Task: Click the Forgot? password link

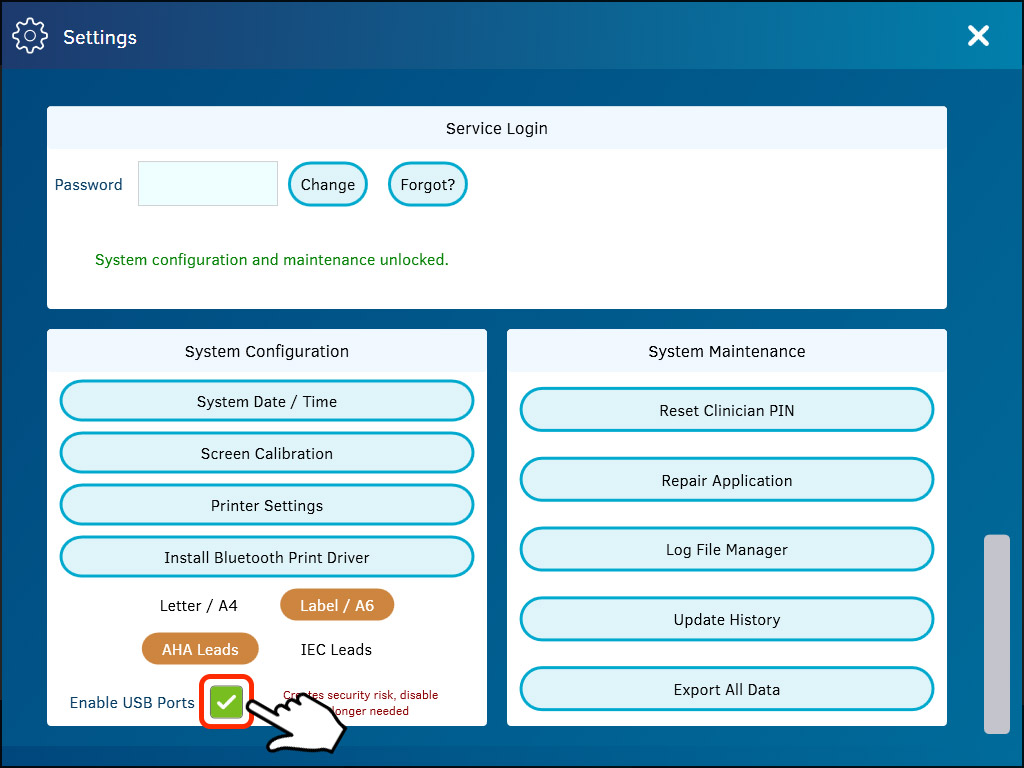Action: pyautogui.click(x=427, y=184)
